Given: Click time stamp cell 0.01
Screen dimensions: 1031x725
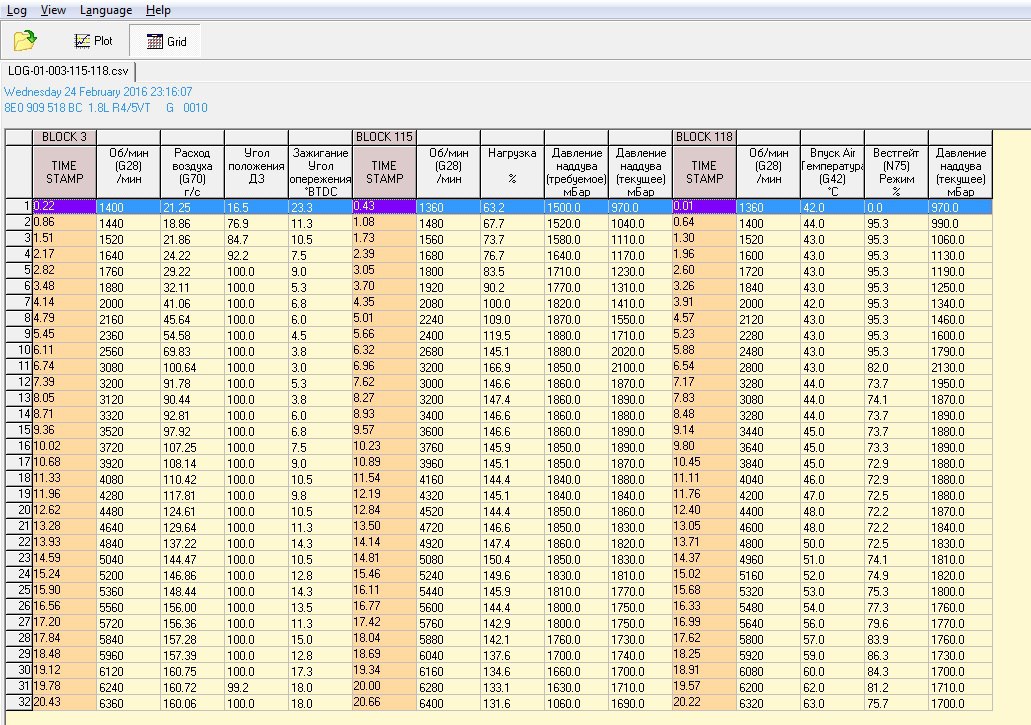Looking at the screenshot, I should tap(704, 206).
